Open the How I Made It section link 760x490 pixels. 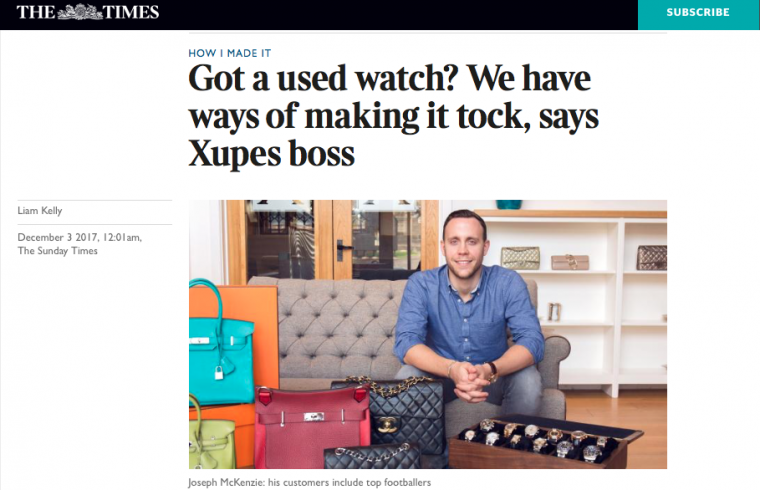tap(230, 53)
